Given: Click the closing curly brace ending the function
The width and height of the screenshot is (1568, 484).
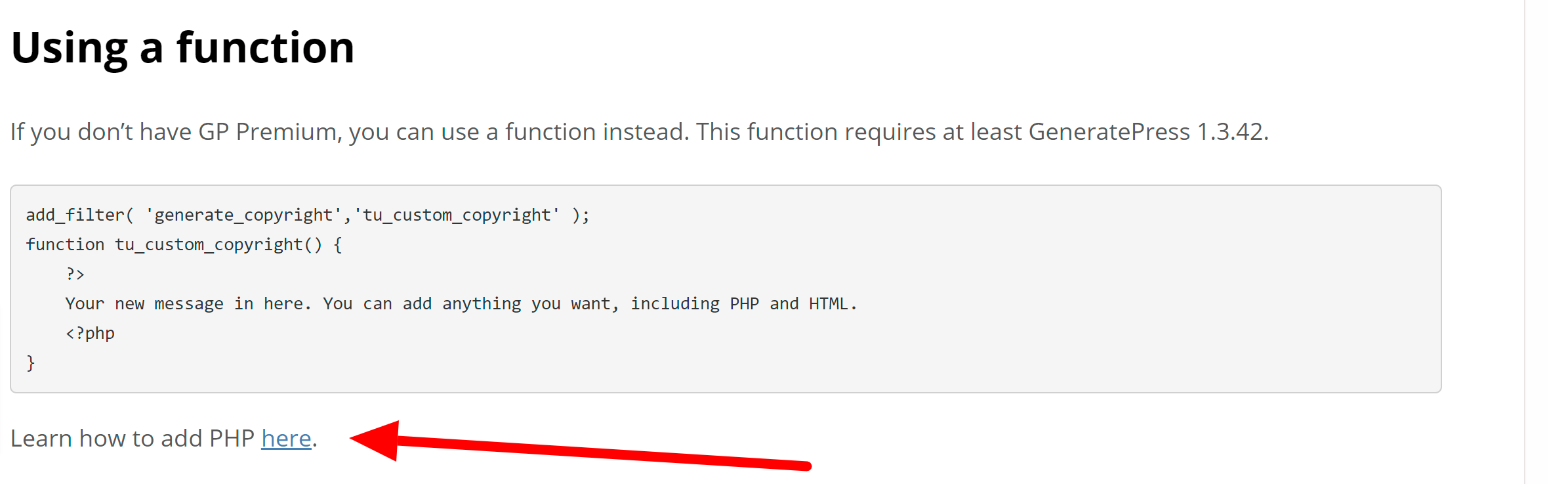Looking at the screenshot, I should (30, 363).
